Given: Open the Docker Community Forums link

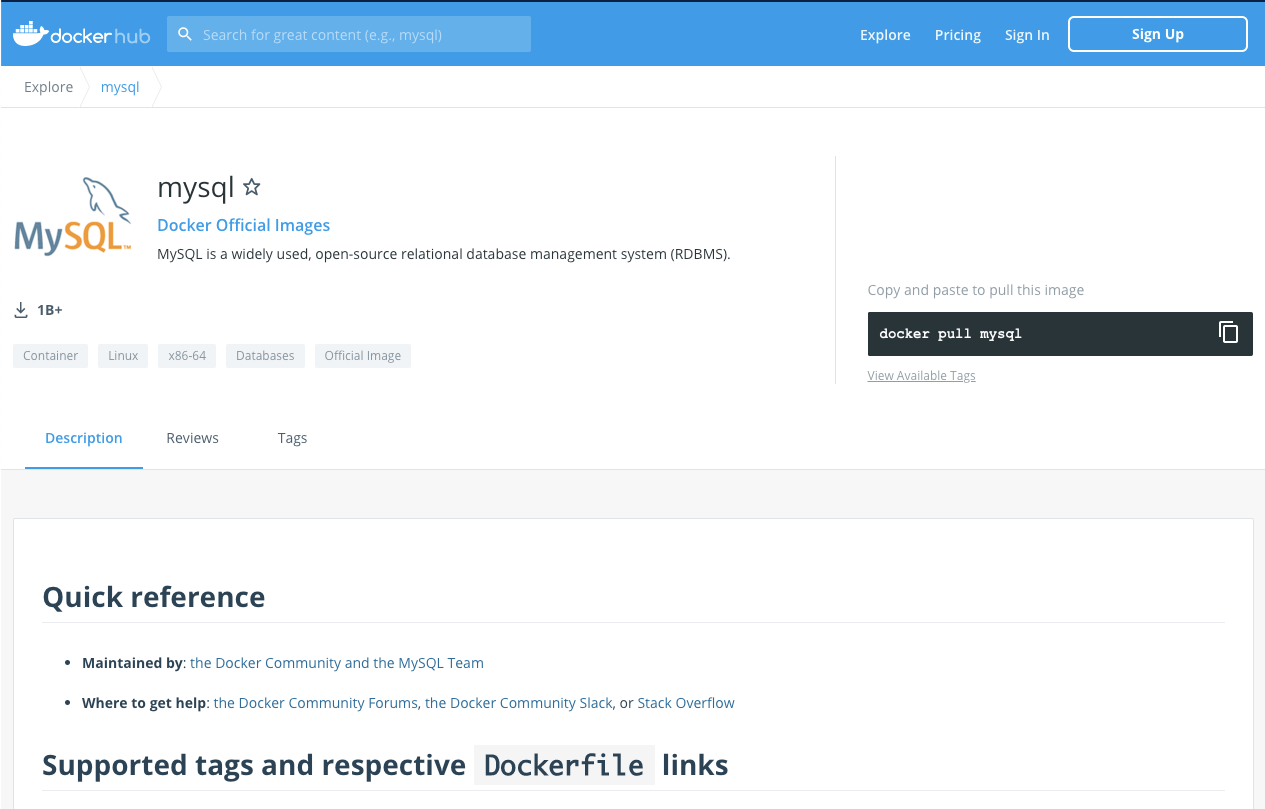Looking at the screenshot, I should click(316, 703).
